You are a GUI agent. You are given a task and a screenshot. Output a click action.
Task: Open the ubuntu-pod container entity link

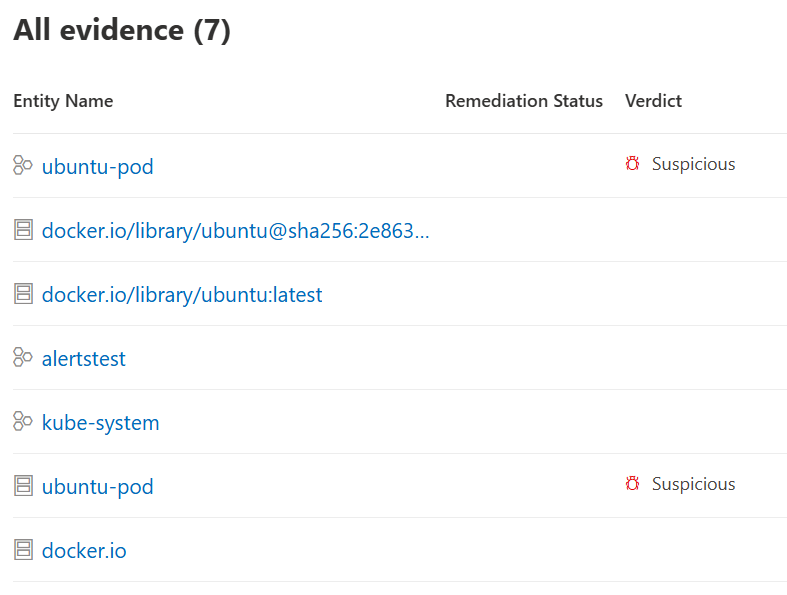coord(97,487)
